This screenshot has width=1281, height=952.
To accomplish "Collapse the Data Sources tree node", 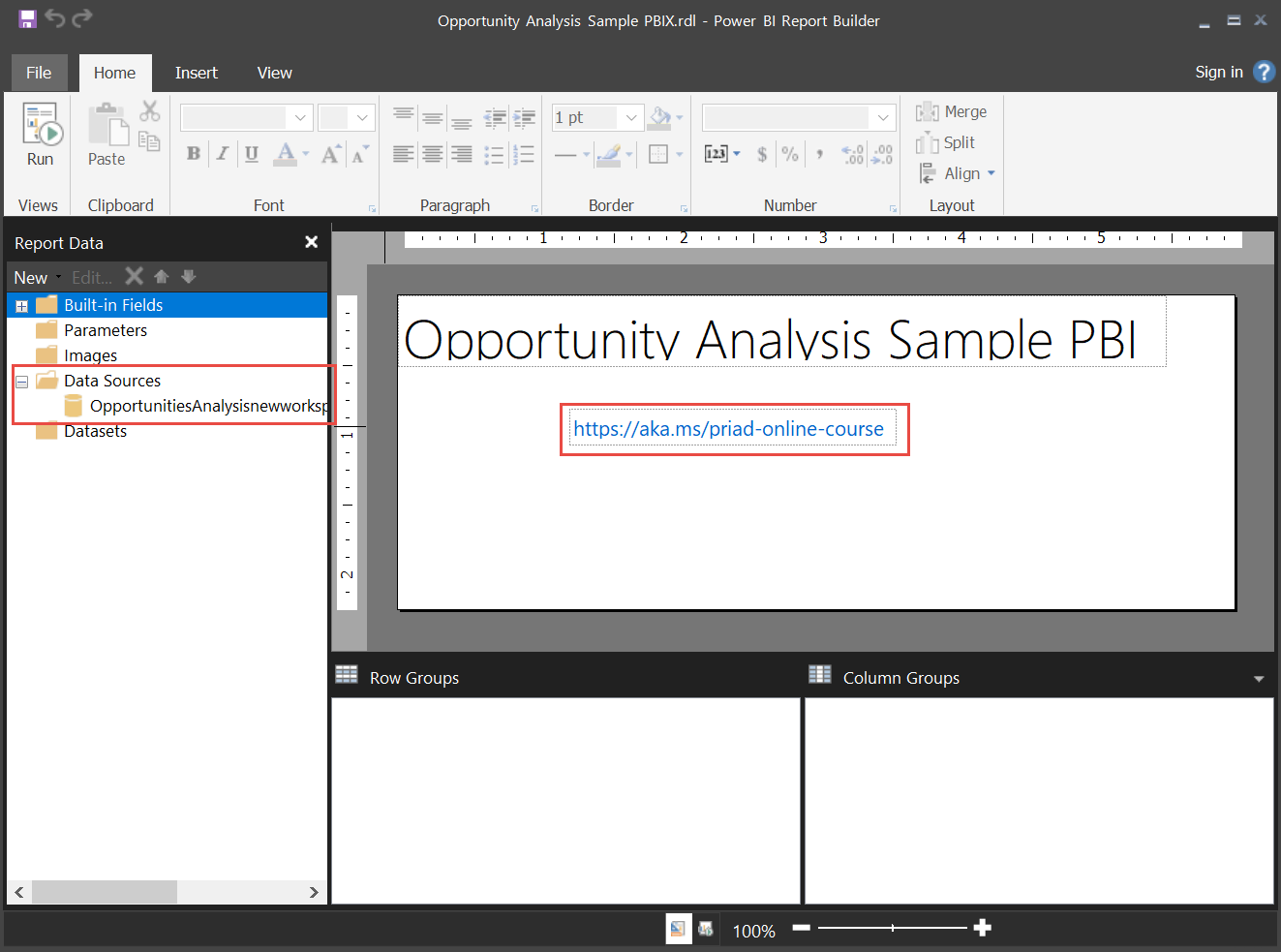I will click(21, 382).
